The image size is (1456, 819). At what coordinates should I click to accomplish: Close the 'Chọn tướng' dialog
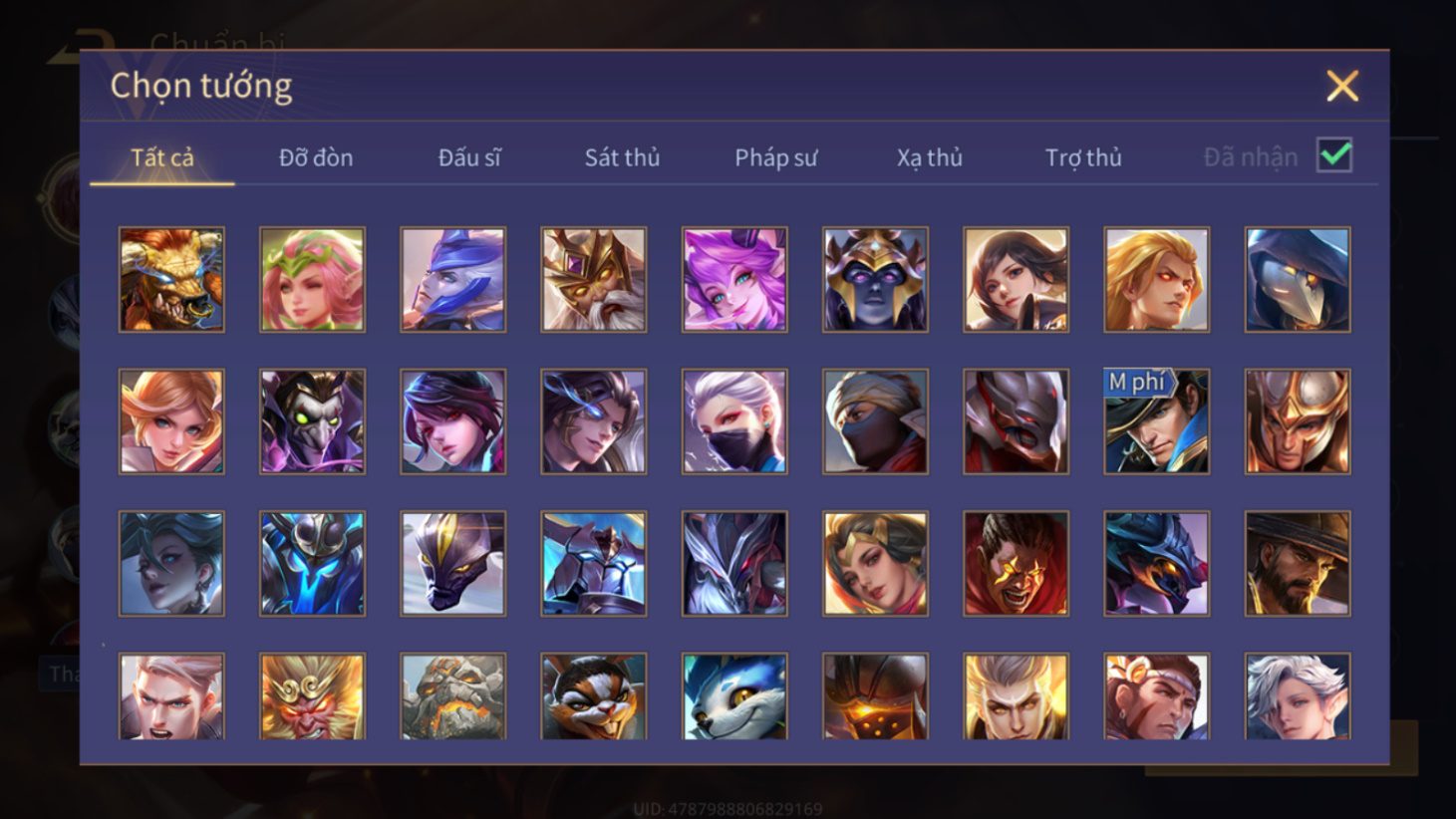pos(1342,87)
